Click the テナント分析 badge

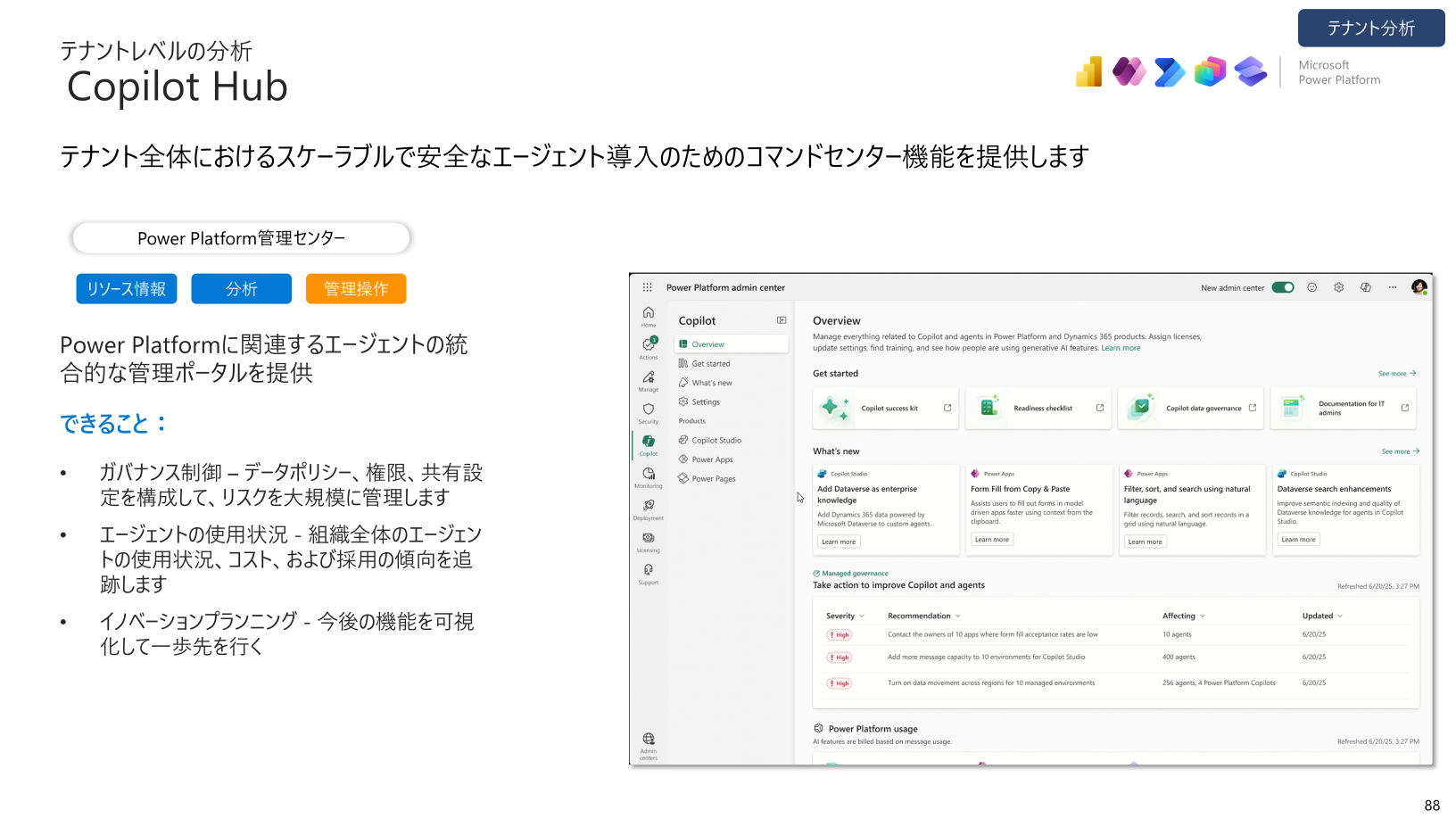(1371, 28)
